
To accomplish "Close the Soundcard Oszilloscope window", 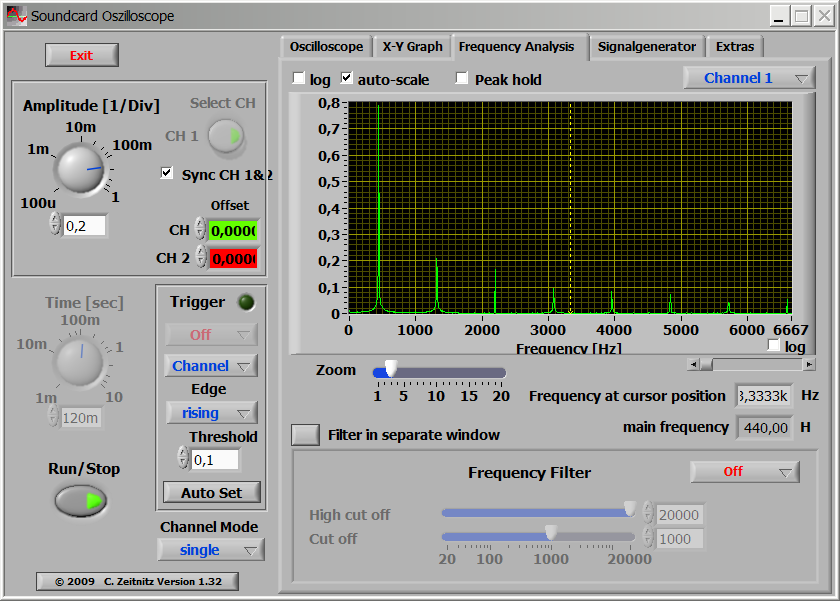I will tap(824, 16).
